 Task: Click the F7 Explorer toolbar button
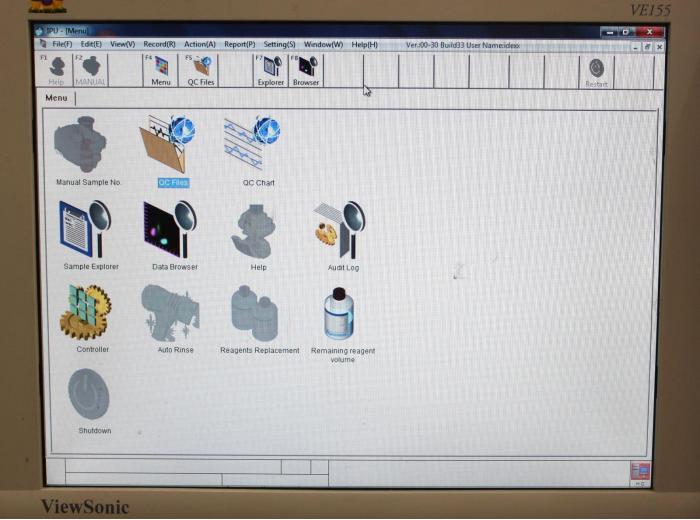click(x=270, y=70)
